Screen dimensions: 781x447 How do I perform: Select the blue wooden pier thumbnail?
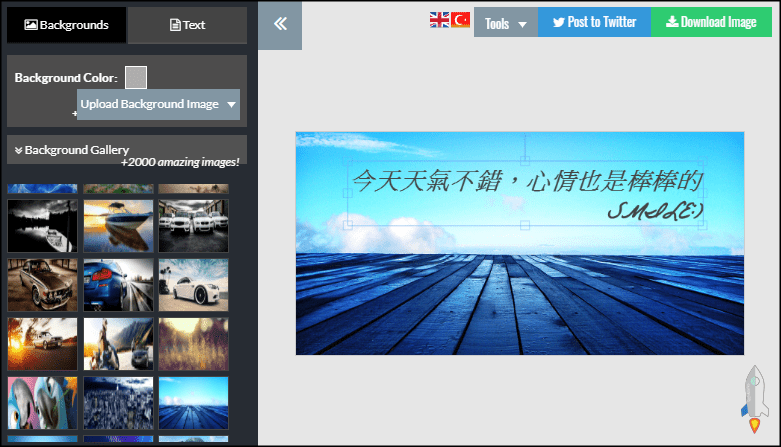point(193,402)
